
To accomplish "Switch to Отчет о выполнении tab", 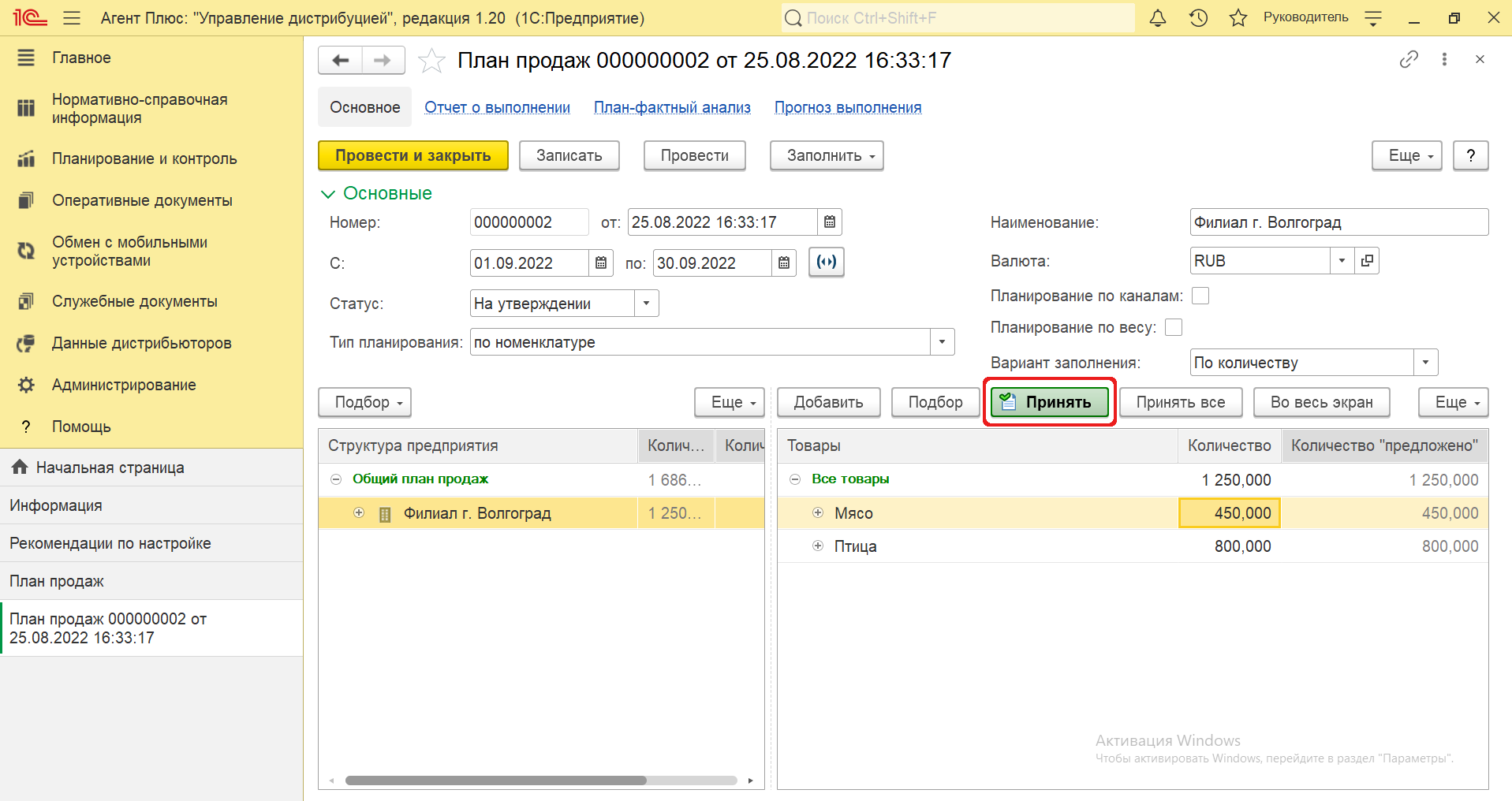I will tap(497, 107).
